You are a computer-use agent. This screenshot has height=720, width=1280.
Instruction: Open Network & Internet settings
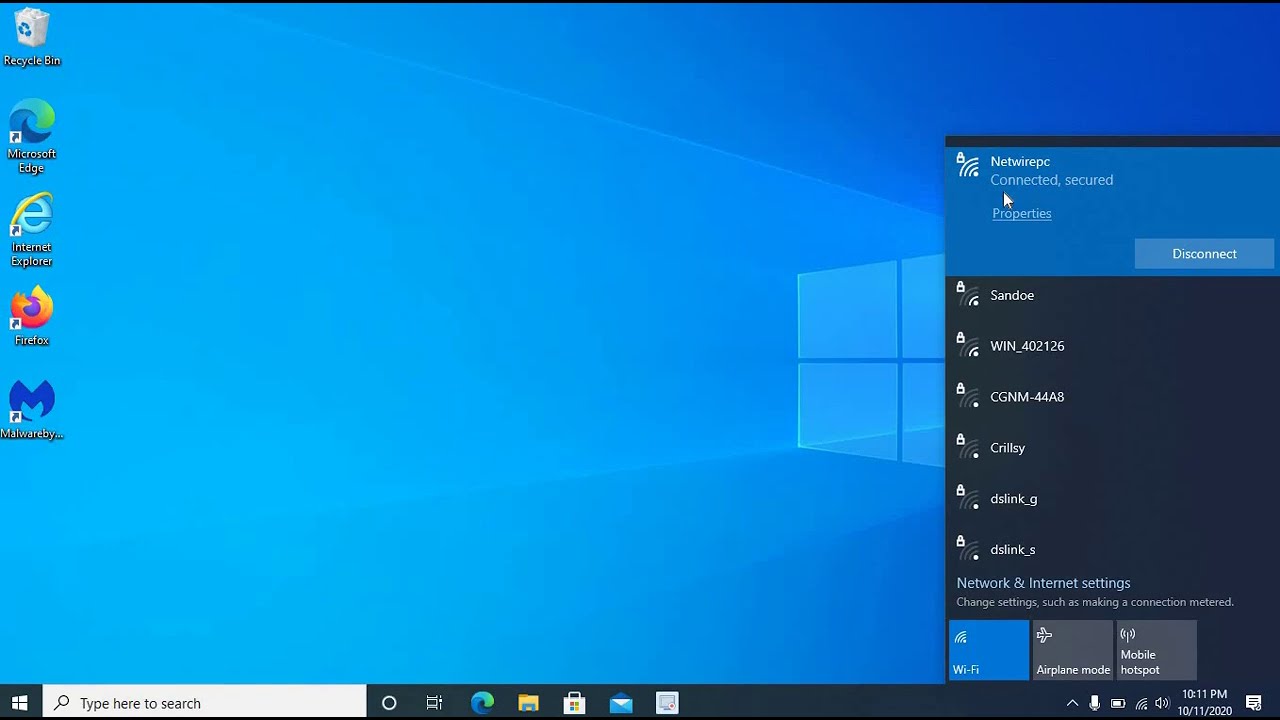1043,583
